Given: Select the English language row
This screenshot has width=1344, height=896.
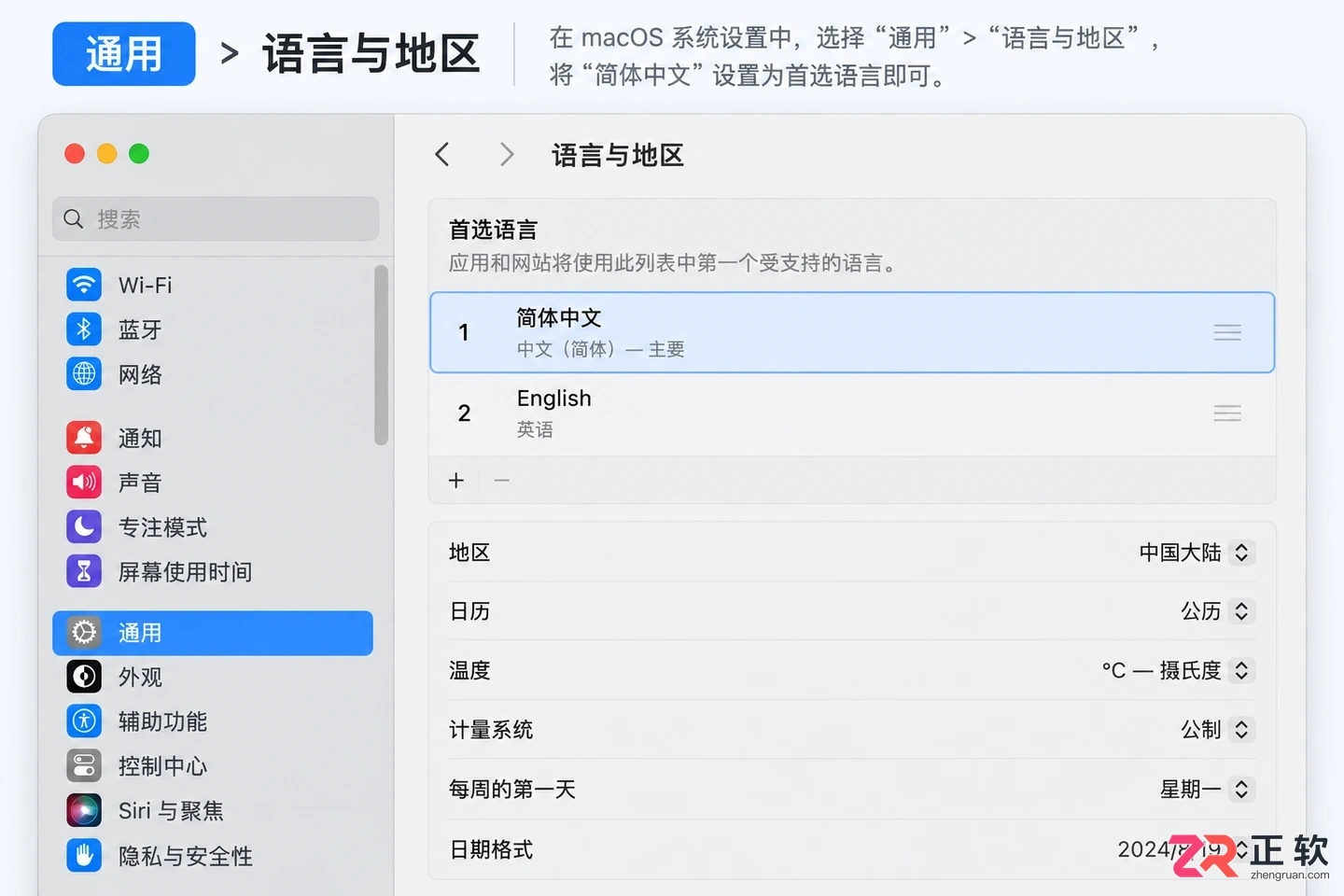Looking at the screenshot, I should point(852,413).
